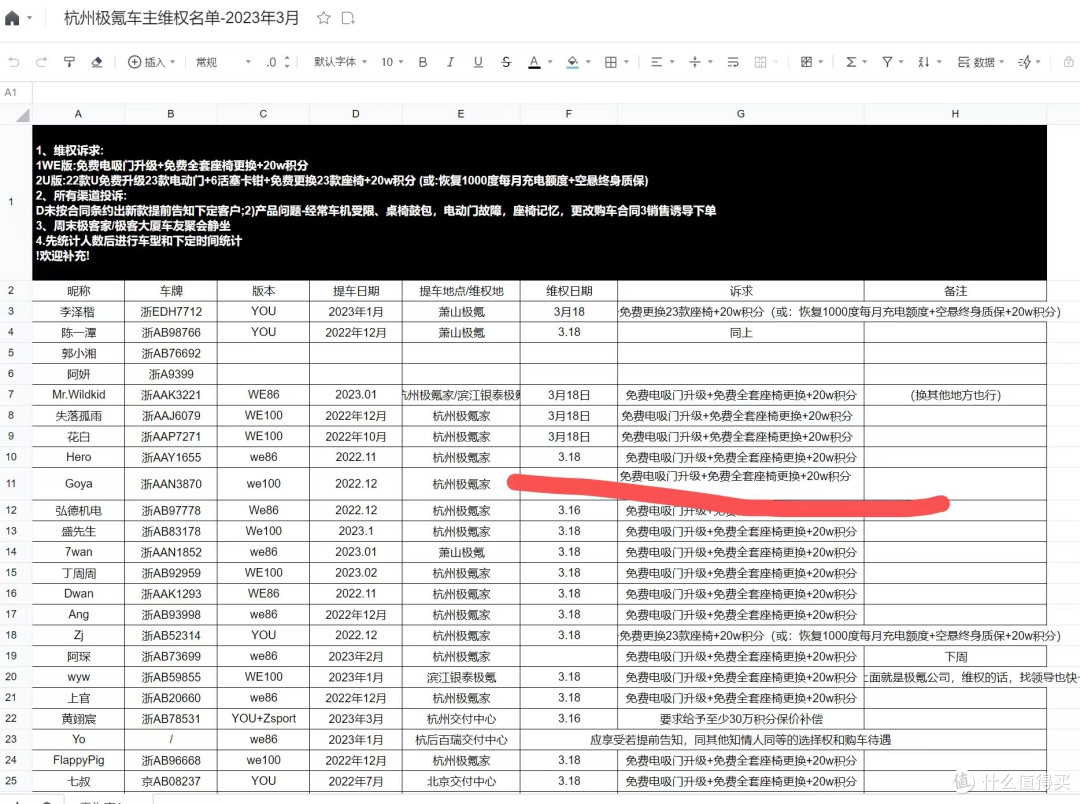Star this document as favorite
The height and width of the screenshot is (804, 1080).
(324, 19)
